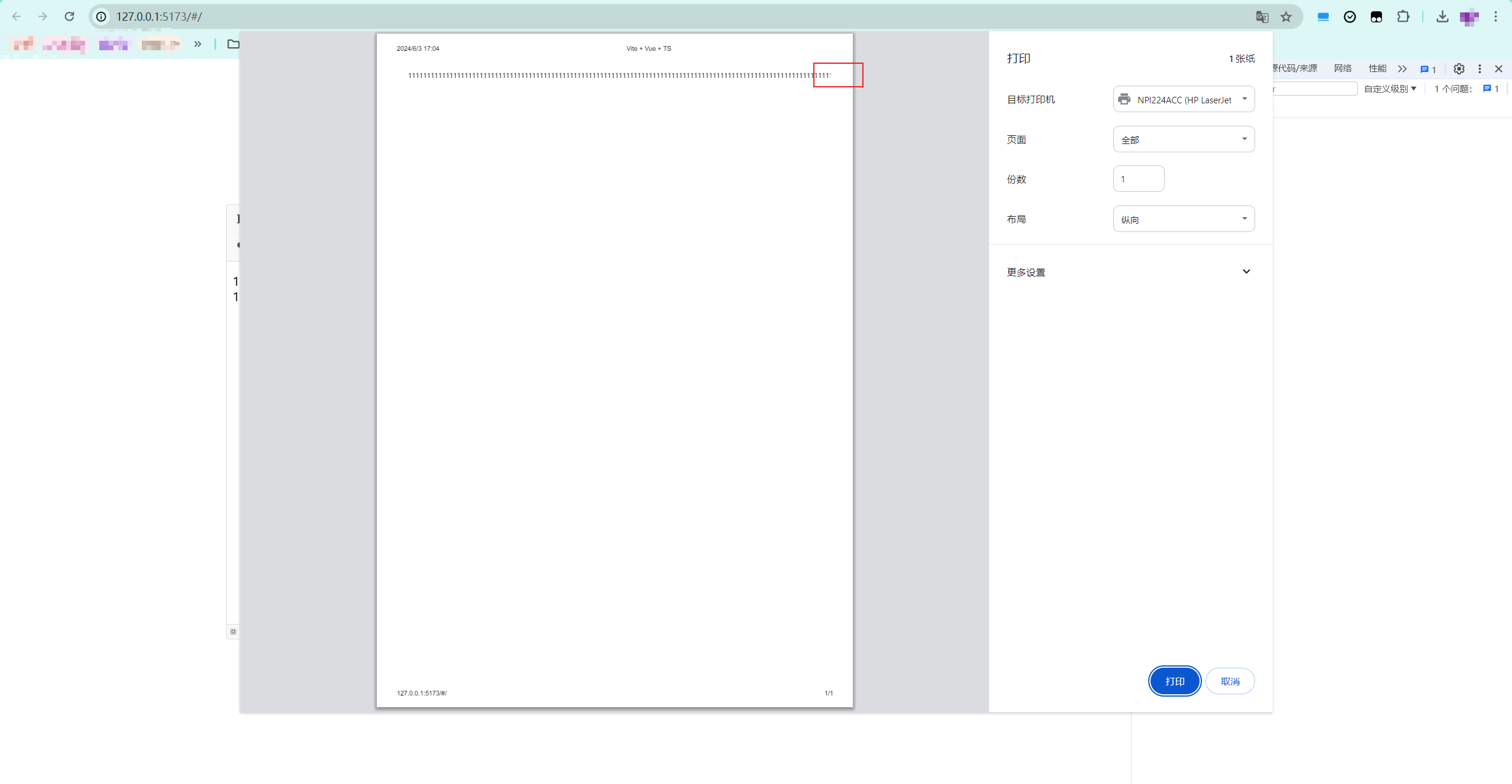
Task: Click the round checkmark extension icon
Action: (1350, 17)
